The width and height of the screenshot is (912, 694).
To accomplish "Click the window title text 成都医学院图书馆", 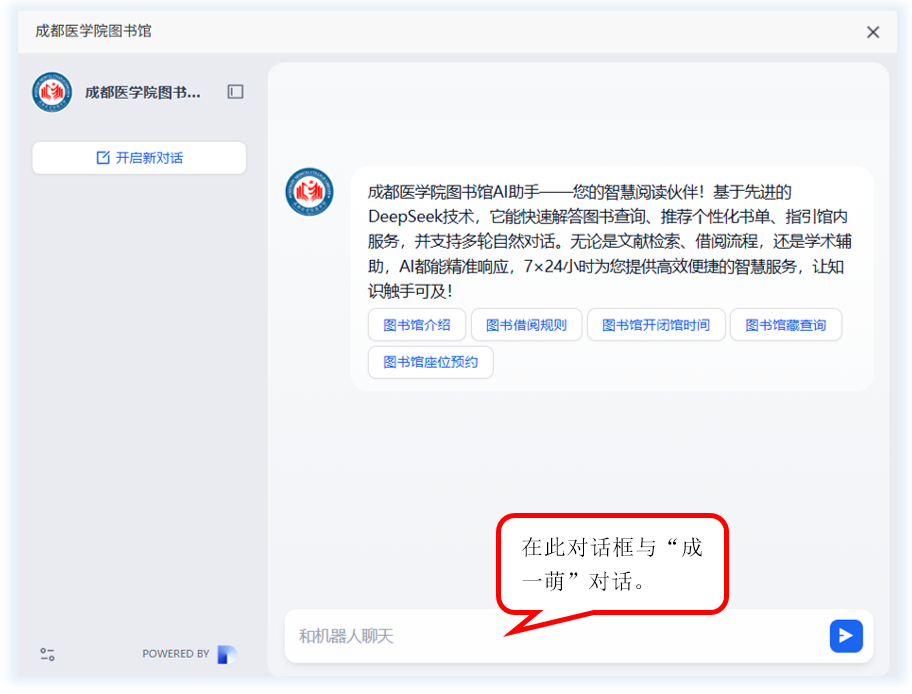I will [x=93, y=31].
